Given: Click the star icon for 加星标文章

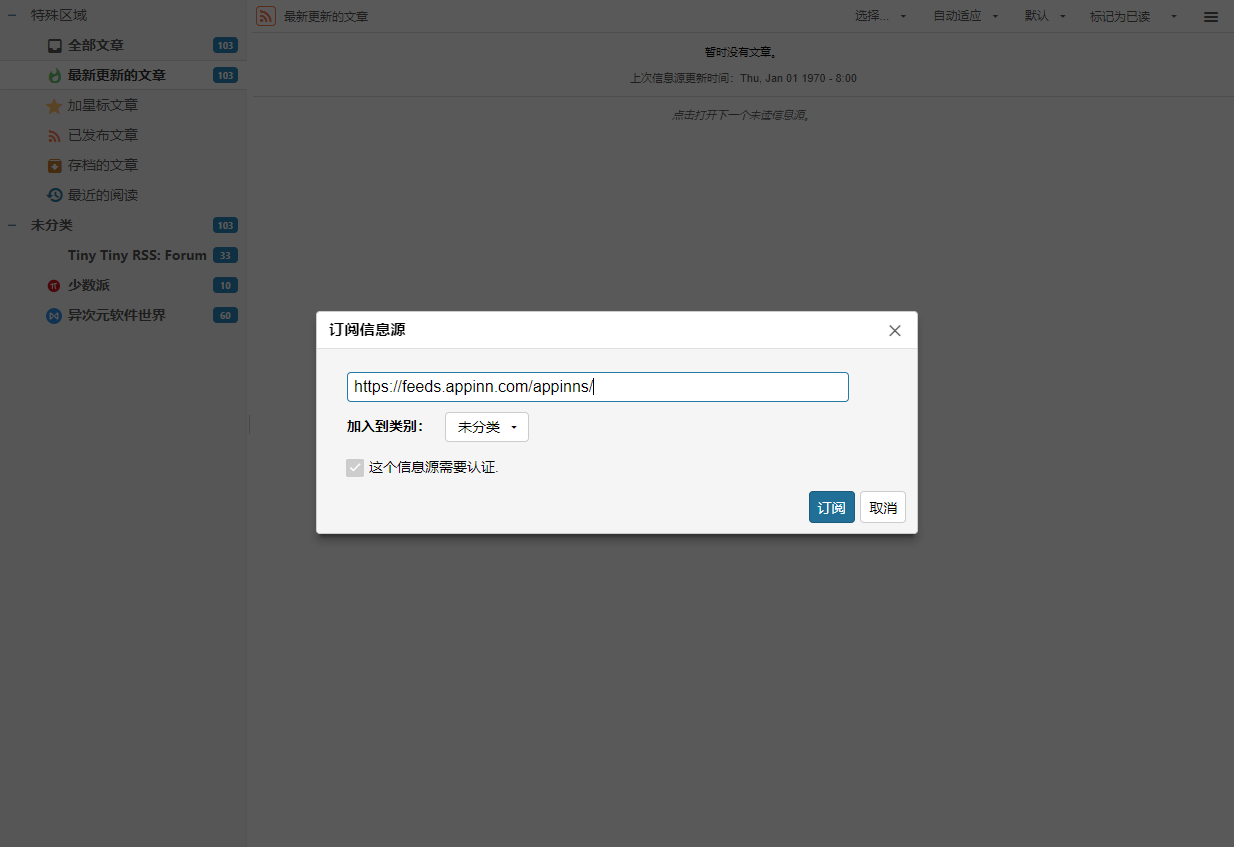Looking at the screenshot, I should pos(55,106).
